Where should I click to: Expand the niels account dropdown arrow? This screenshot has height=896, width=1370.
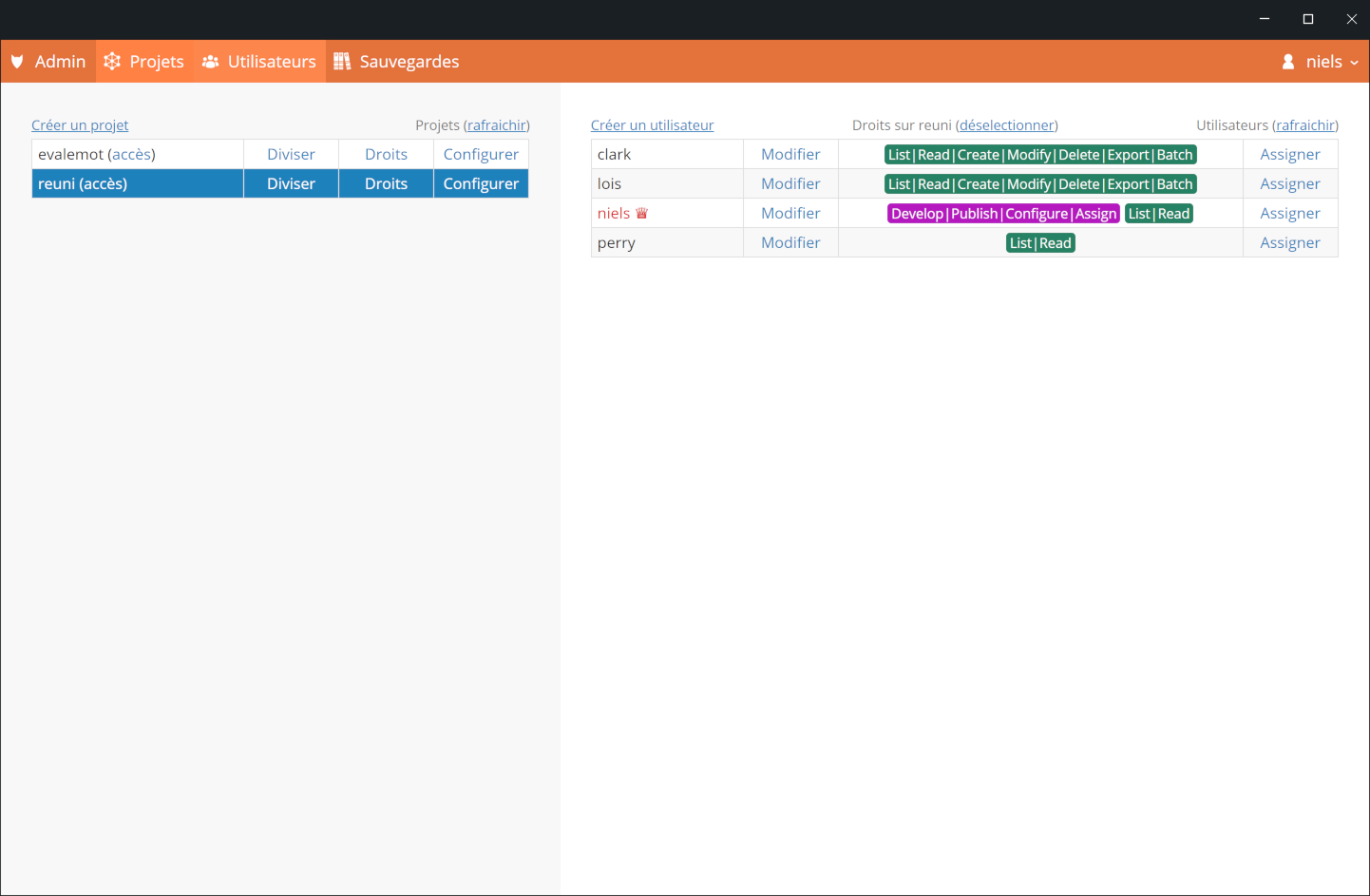point(1354,63)
